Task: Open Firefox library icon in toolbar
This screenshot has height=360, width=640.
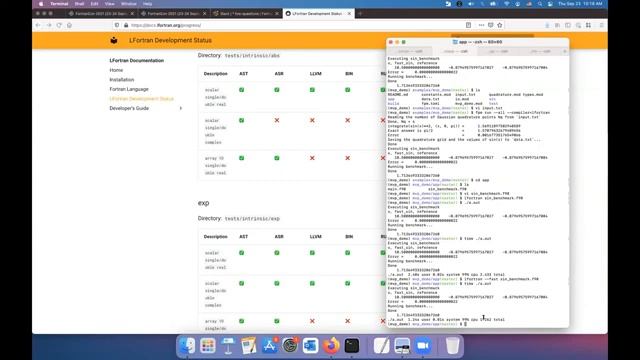Action: point(558,25)
